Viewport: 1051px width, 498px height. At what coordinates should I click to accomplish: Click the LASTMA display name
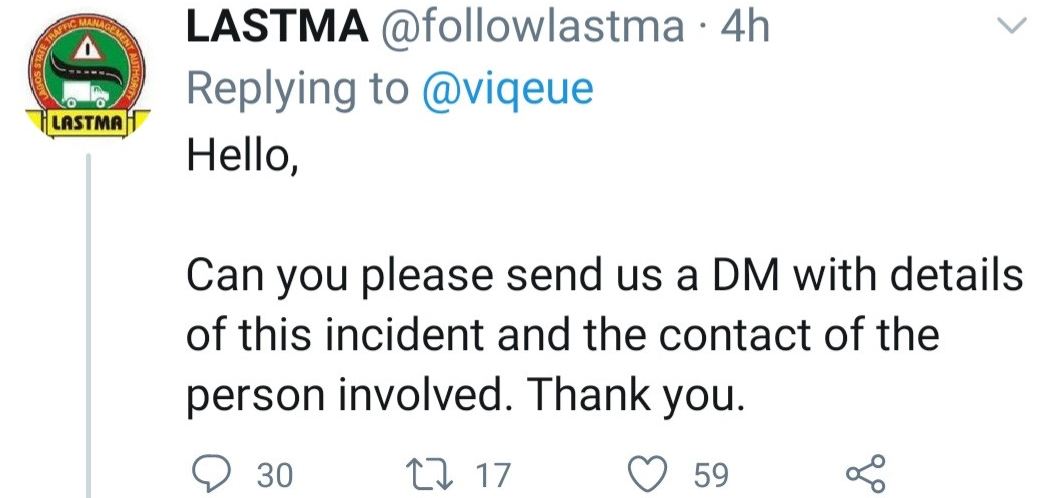point(274,29)
